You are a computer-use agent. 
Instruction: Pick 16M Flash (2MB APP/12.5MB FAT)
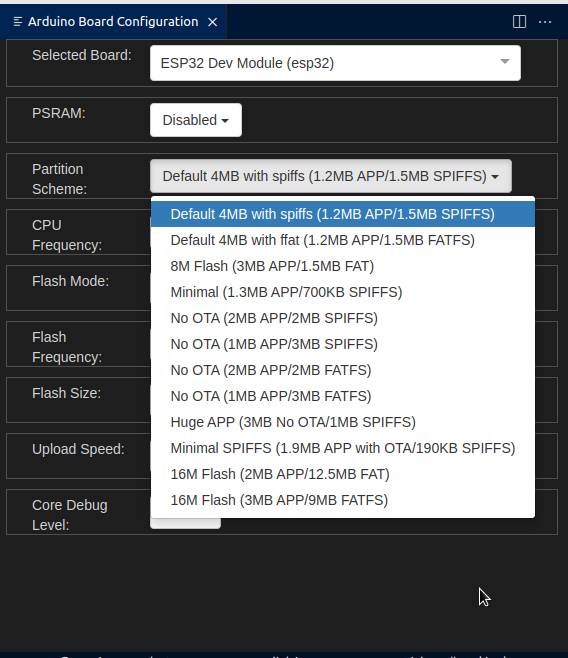point(343,474)
